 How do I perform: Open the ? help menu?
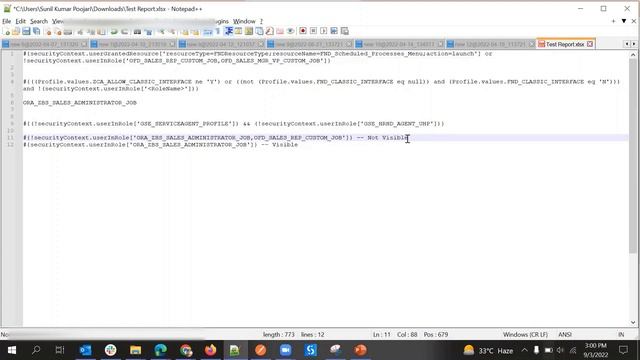[x=261, y=21]
